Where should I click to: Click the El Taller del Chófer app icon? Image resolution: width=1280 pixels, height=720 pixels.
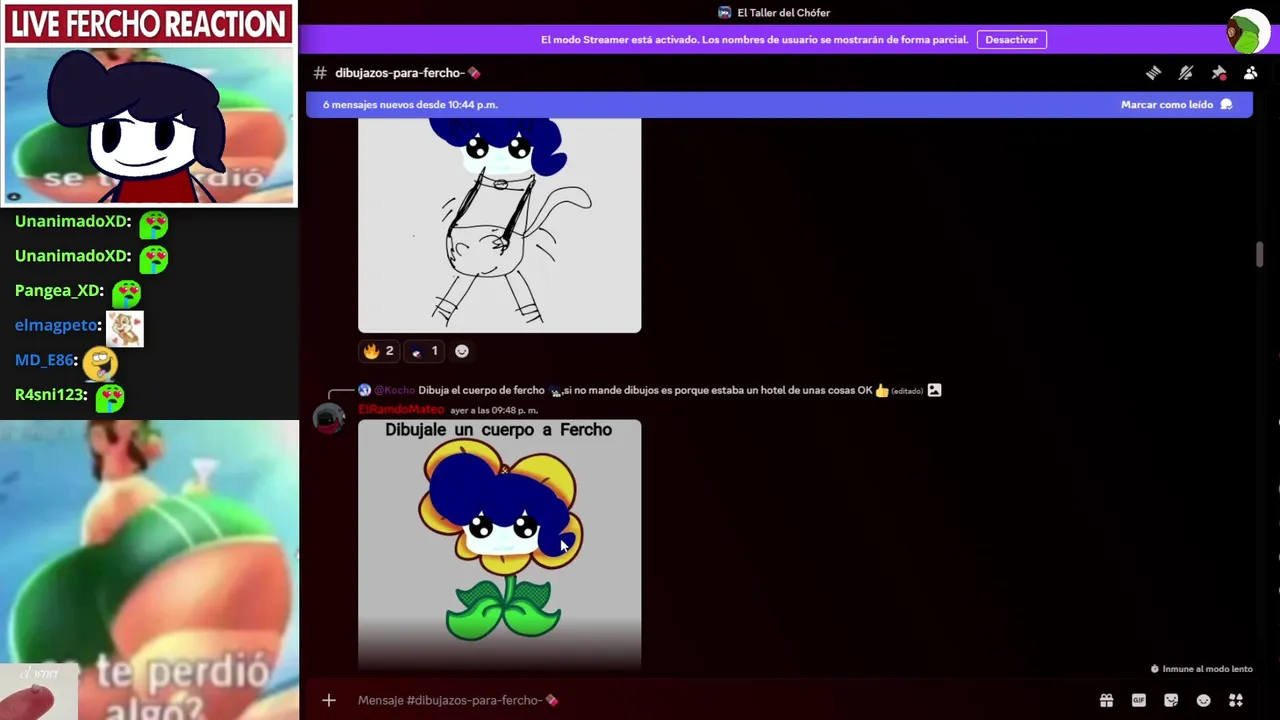[724, 13]
